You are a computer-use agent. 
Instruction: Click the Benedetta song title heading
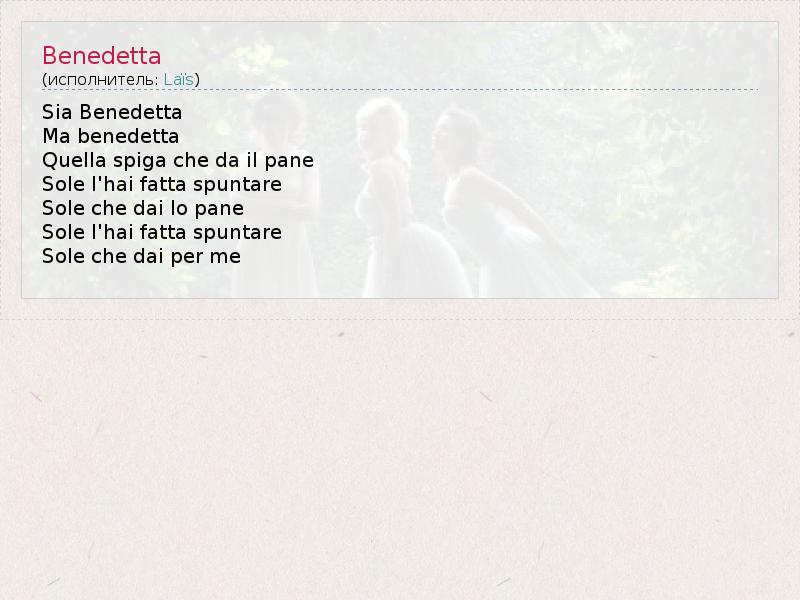pyautogui.click(x=102, y=56)
